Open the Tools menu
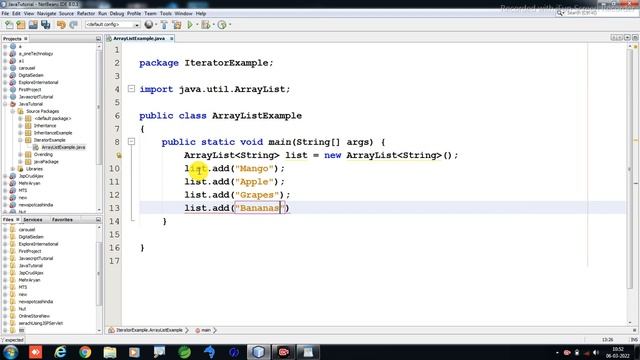This screenshot has height=360, width=640. [x=166, y=13]
